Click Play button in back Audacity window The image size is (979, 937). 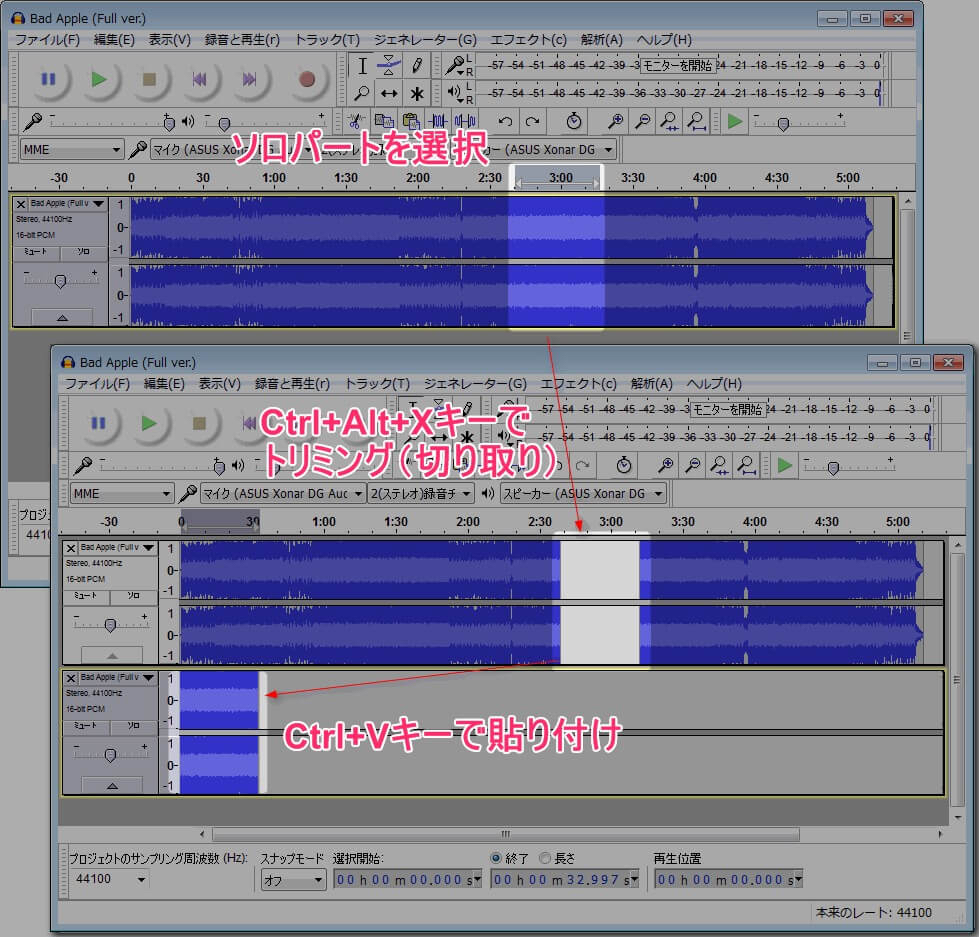click(x=99, y=79)
